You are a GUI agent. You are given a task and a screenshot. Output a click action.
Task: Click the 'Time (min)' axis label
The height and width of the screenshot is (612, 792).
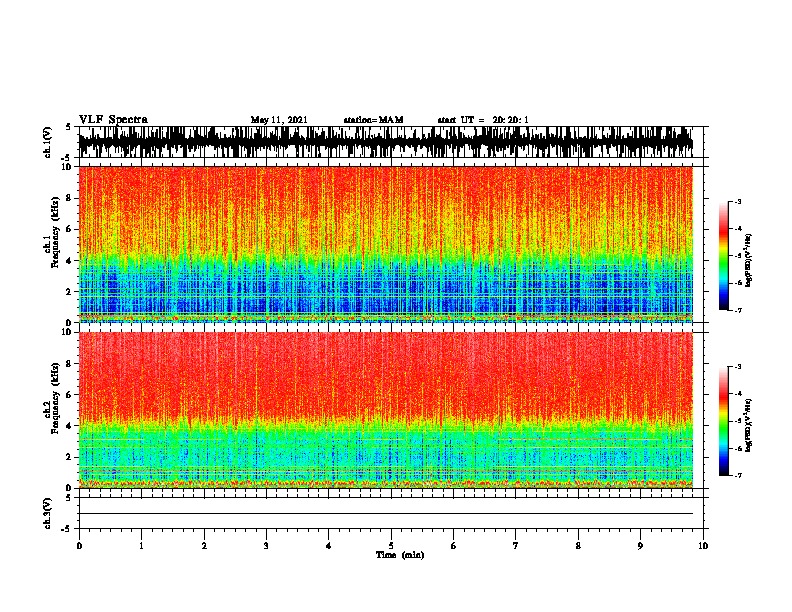pyautogui.click(x=400, y=555)
